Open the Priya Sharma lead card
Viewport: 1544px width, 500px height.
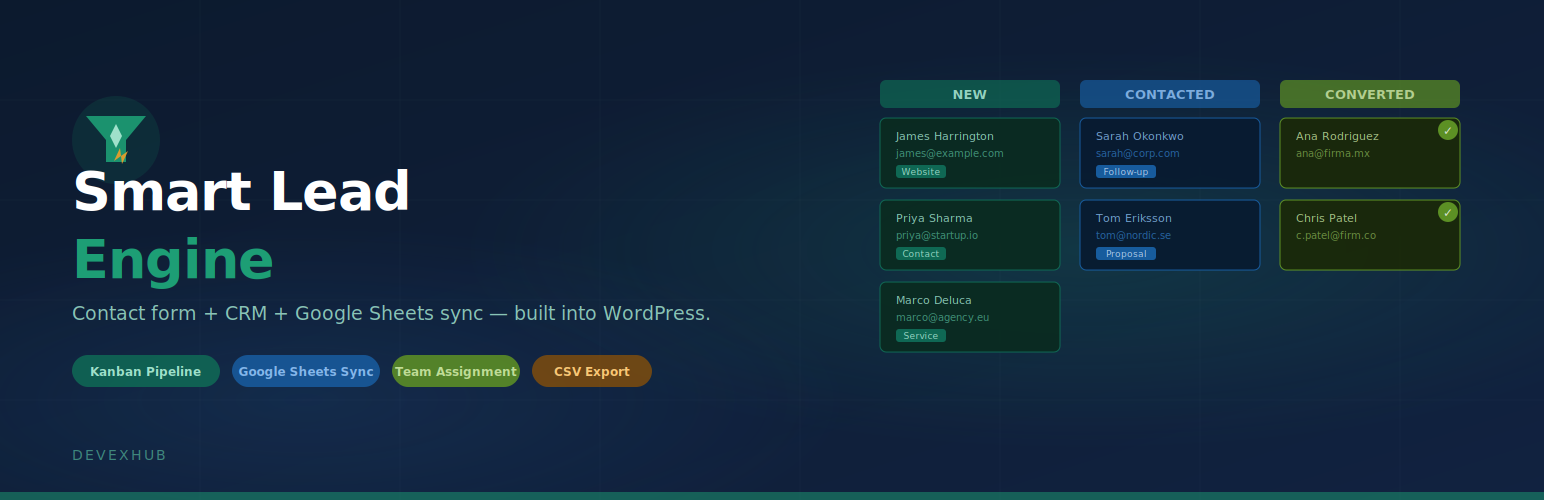[970, 235]
